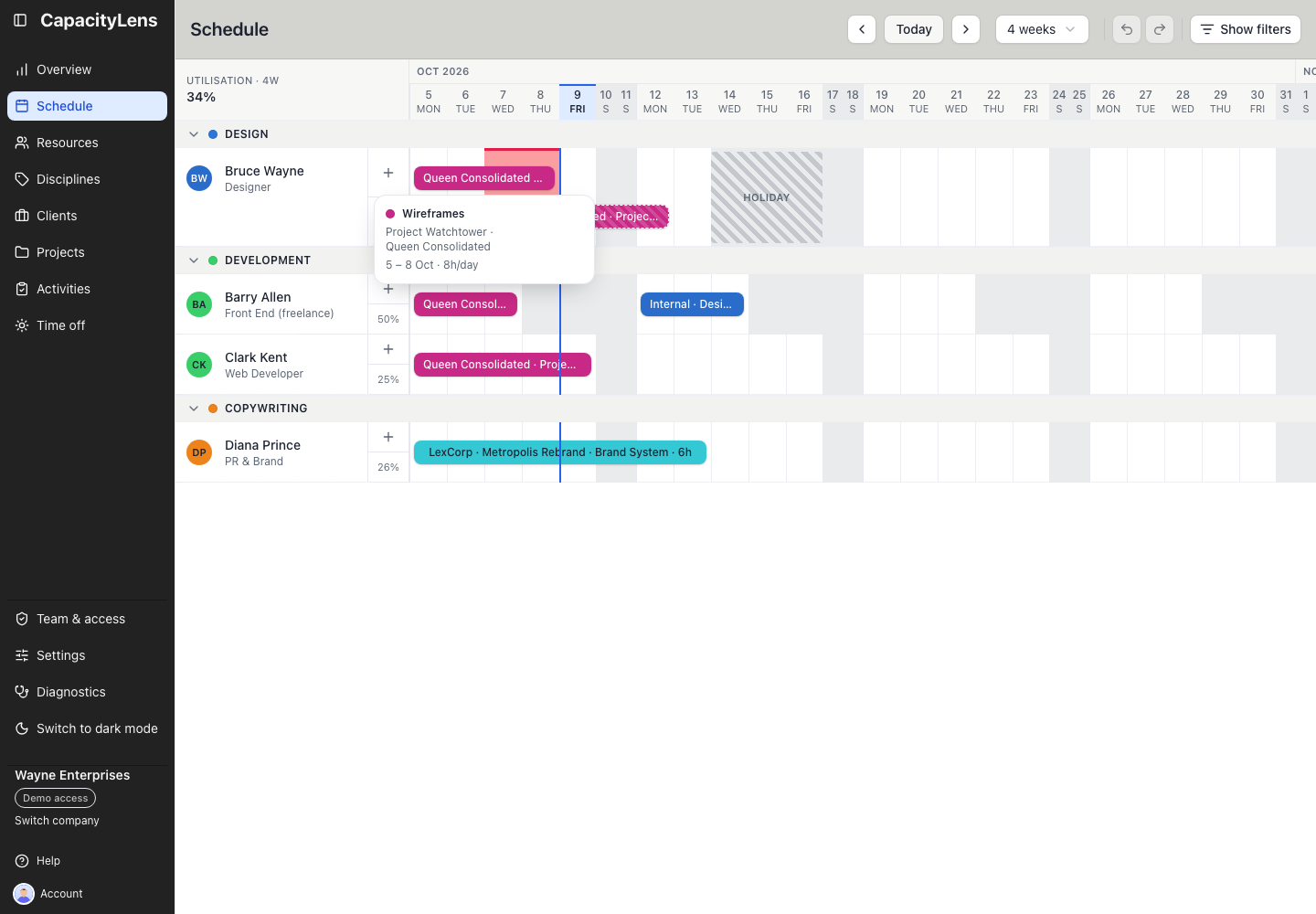Click the 9 FRI today column header
Viewport: 1316px width, 914px height.
[x=578, y=101]
